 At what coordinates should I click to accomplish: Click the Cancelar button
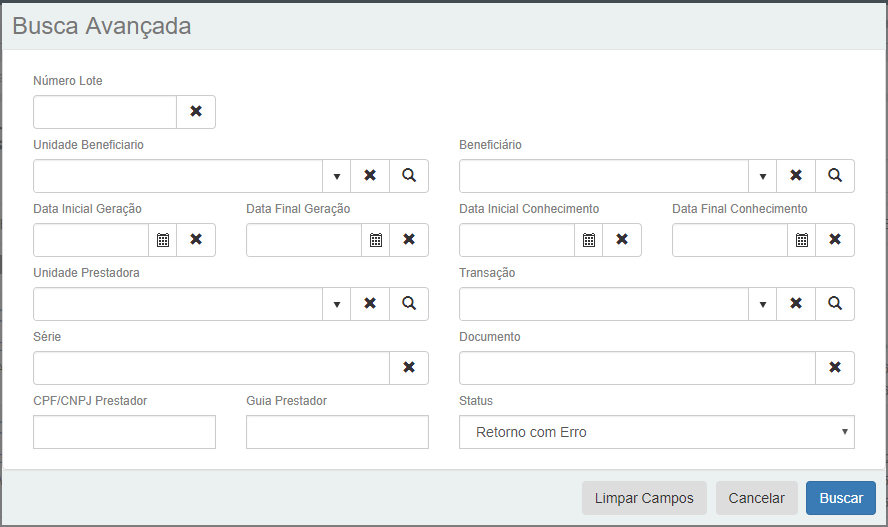(x=757, y=498)
